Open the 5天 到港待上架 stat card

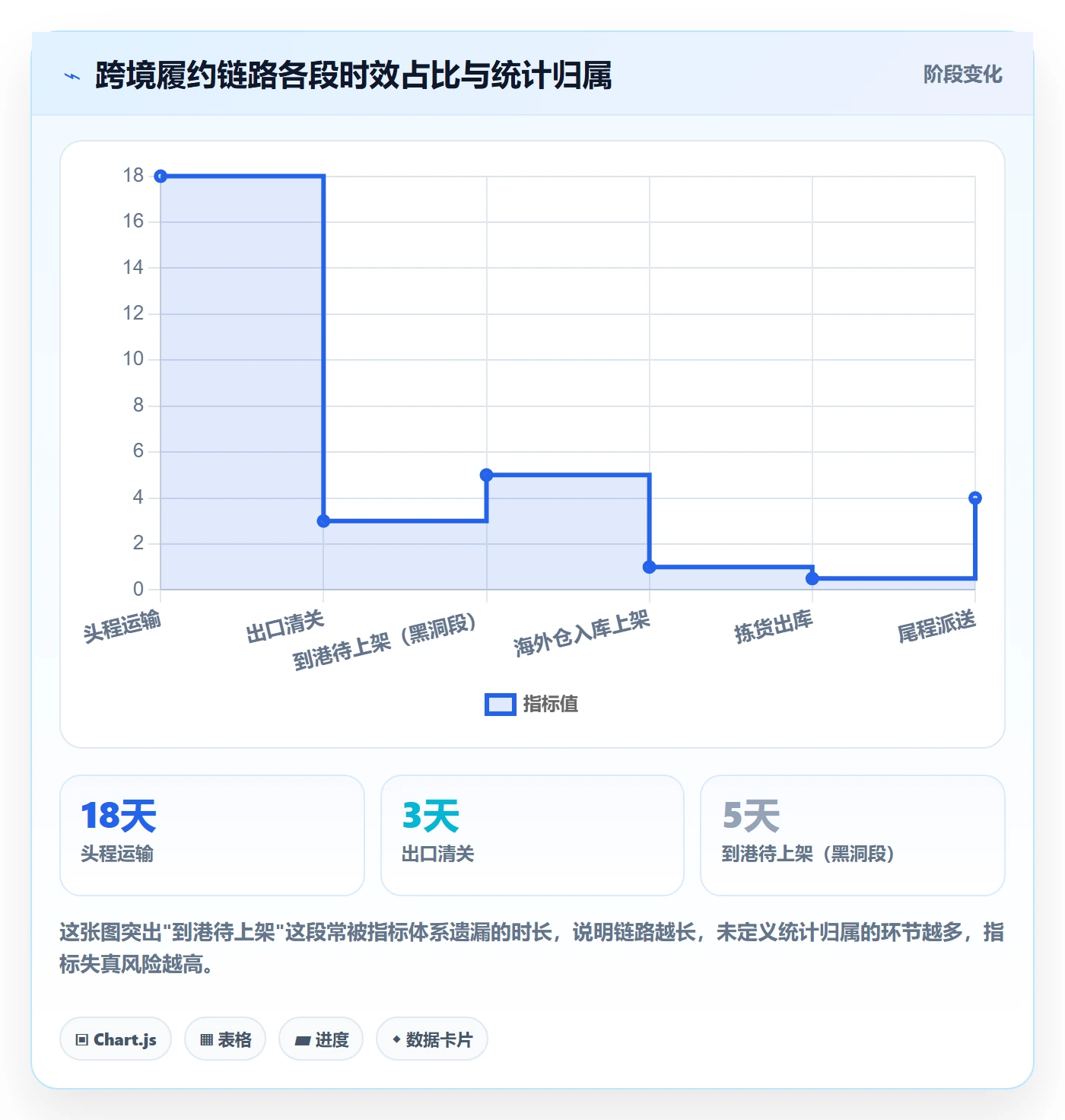pos(853,835)
